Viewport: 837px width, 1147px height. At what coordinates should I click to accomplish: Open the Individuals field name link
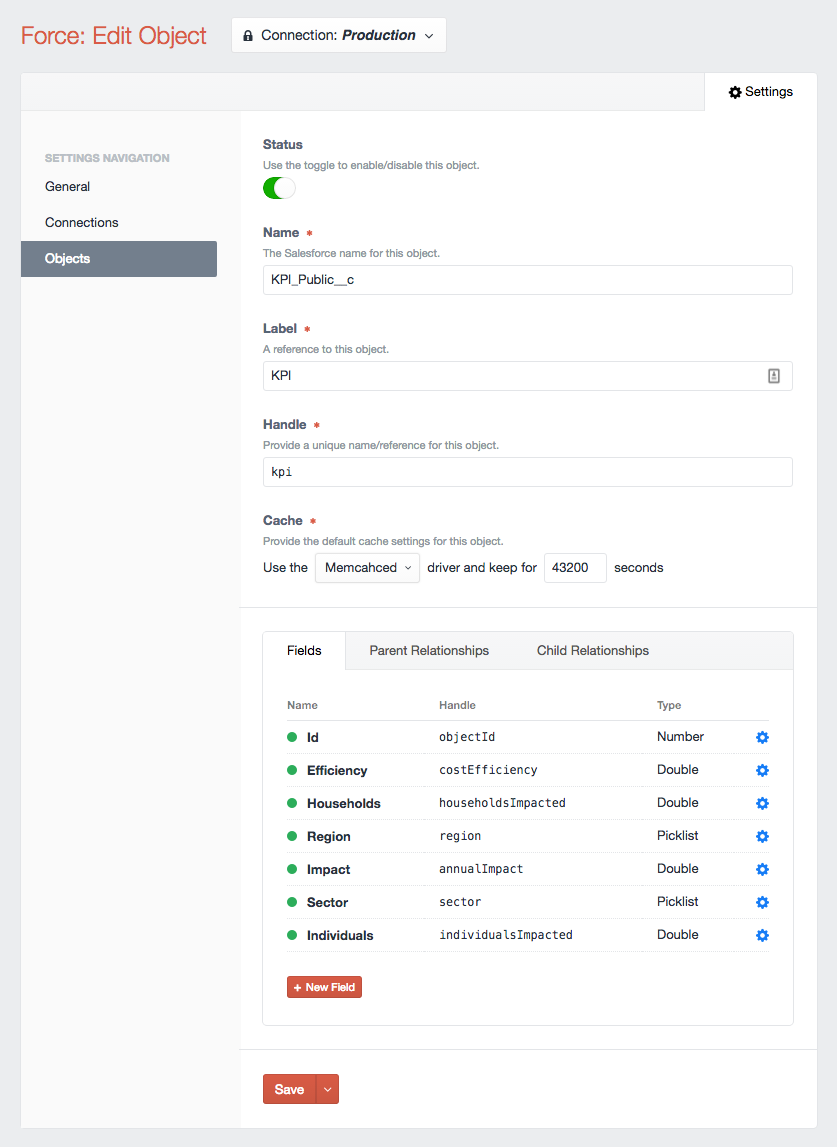coord(340,935)
